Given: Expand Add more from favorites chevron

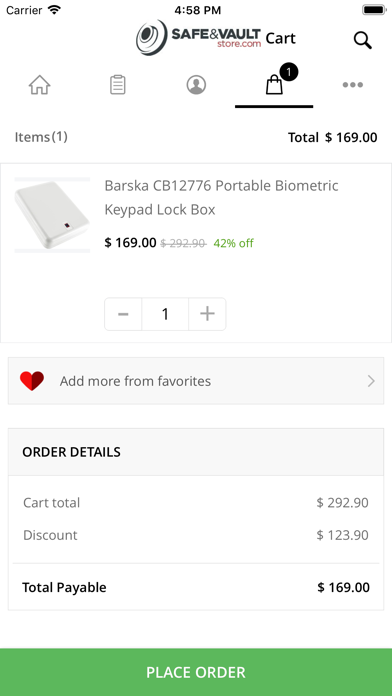Looking at the screenshot, I should point(371,381).
